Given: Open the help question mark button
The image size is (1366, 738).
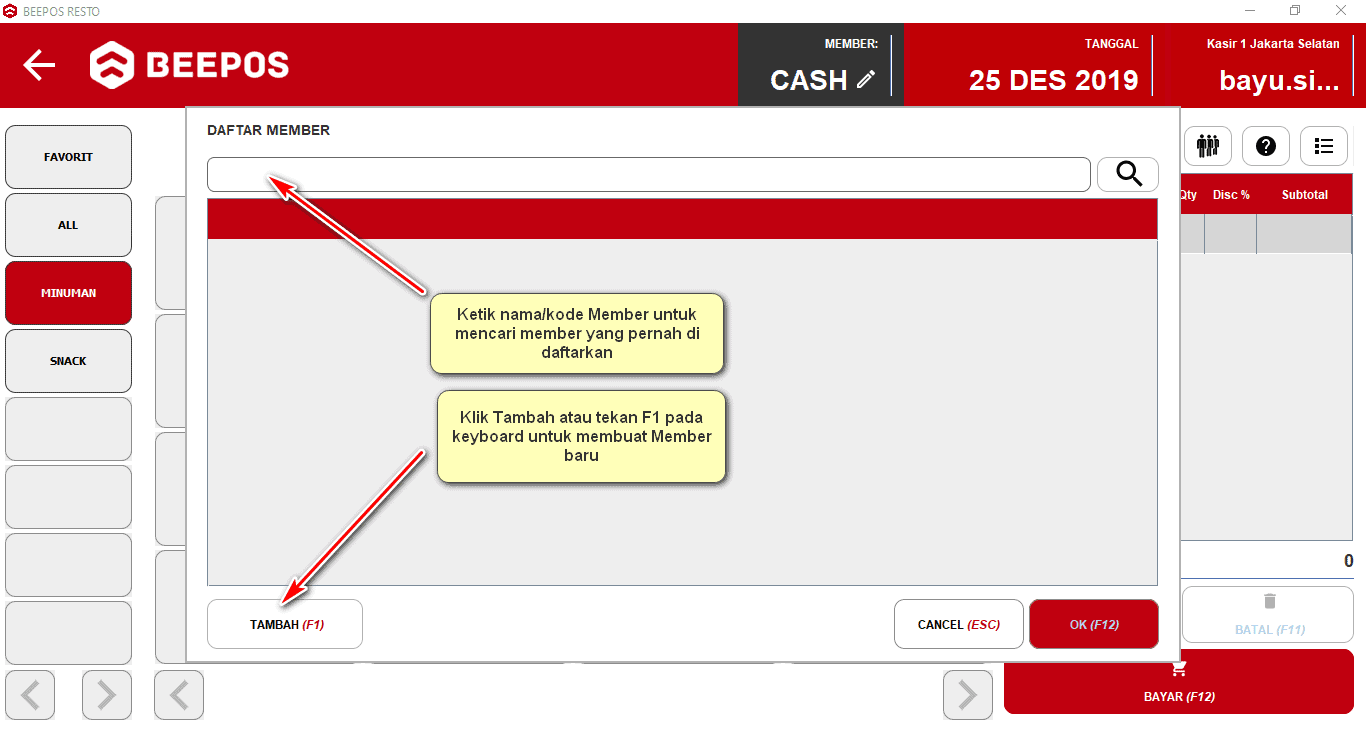Looking at the screenshot, I should click(1266, 146).
